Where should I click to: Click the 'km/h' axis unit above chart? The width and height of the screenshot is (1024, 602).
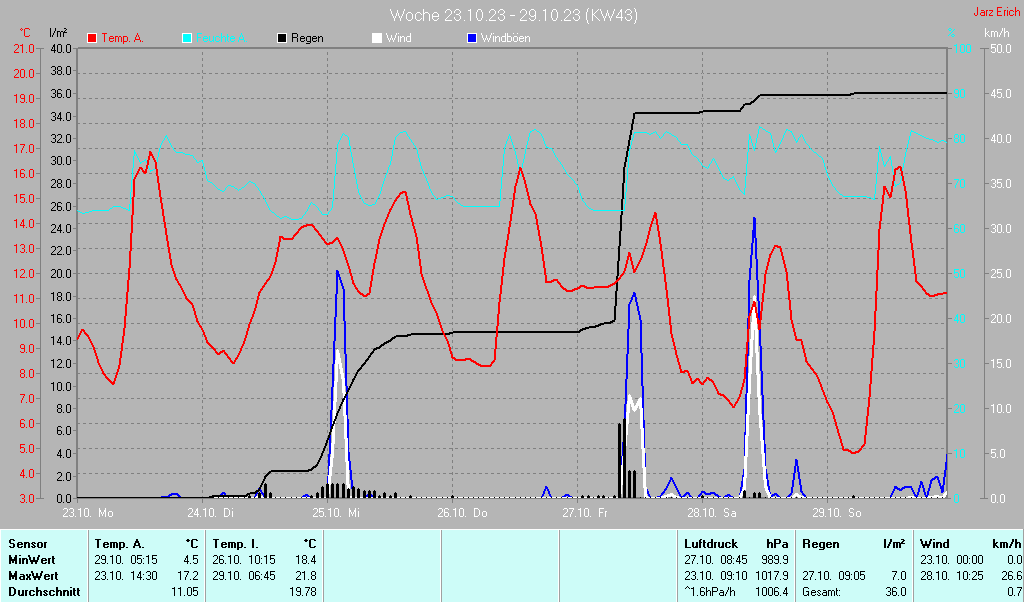tap(997, 33)
